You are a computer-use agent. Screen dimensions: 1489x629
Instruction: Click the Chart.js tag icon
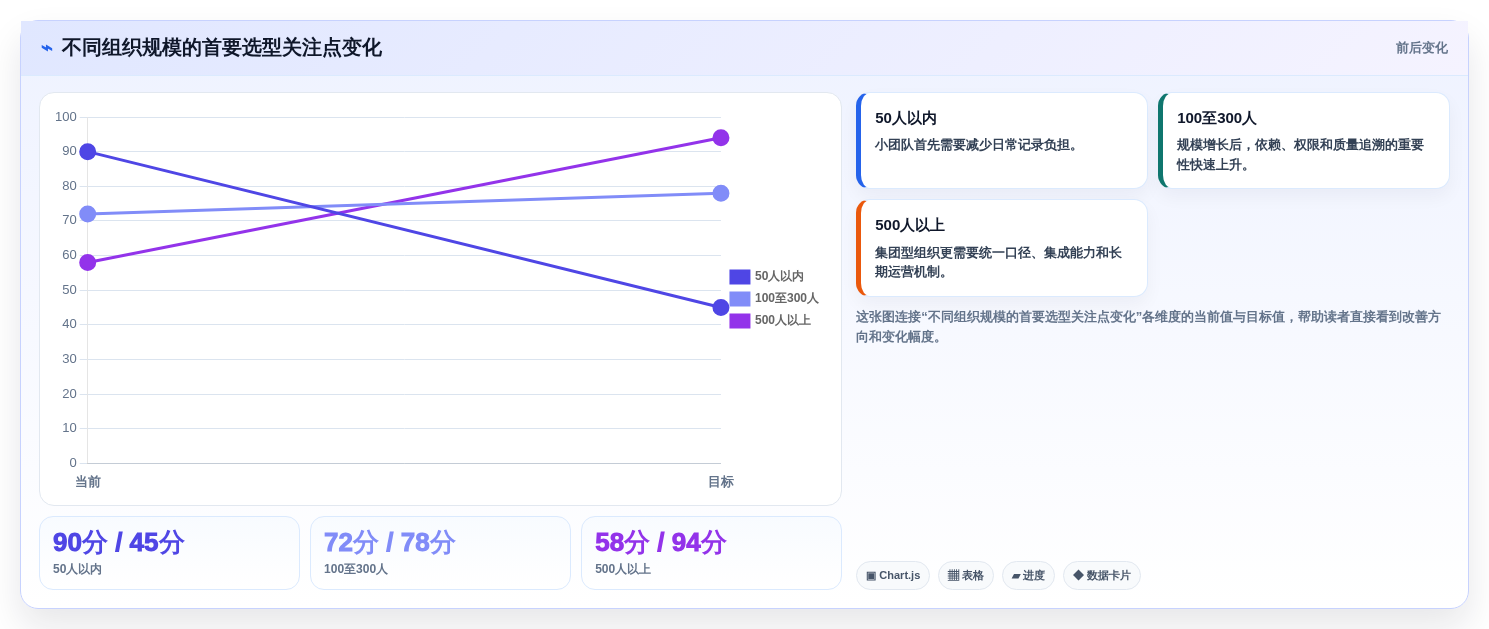[871, 576]
